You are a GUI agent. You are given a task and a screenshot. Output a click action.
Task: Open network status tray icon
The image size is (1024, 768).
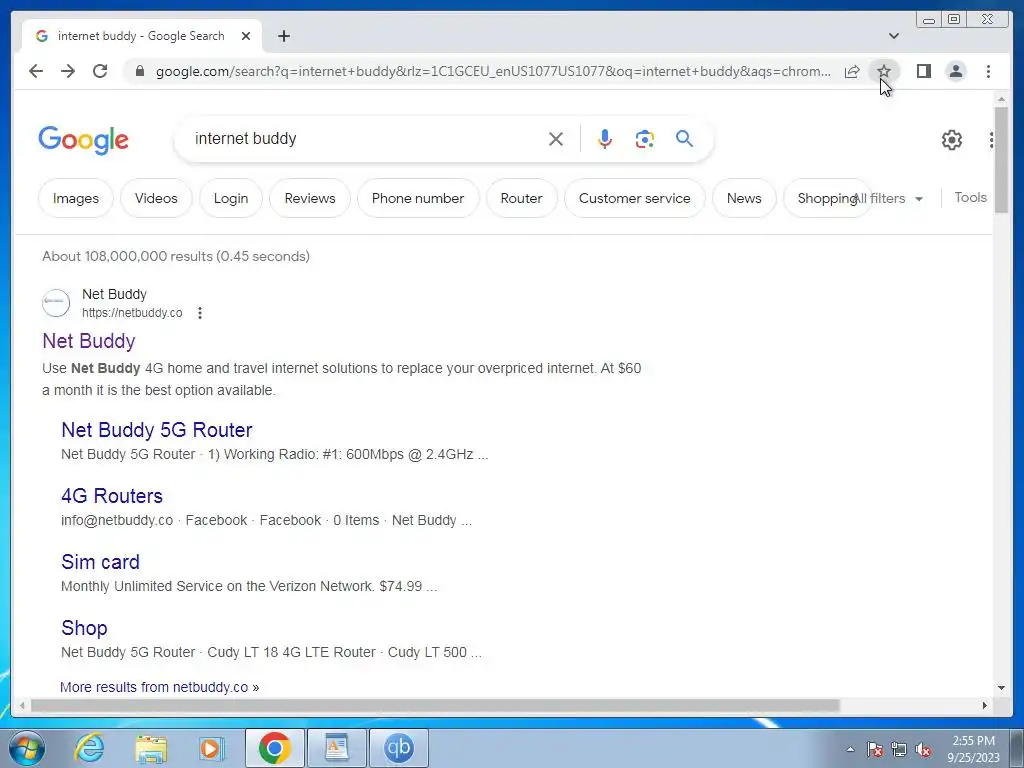(x=899, y=749)
